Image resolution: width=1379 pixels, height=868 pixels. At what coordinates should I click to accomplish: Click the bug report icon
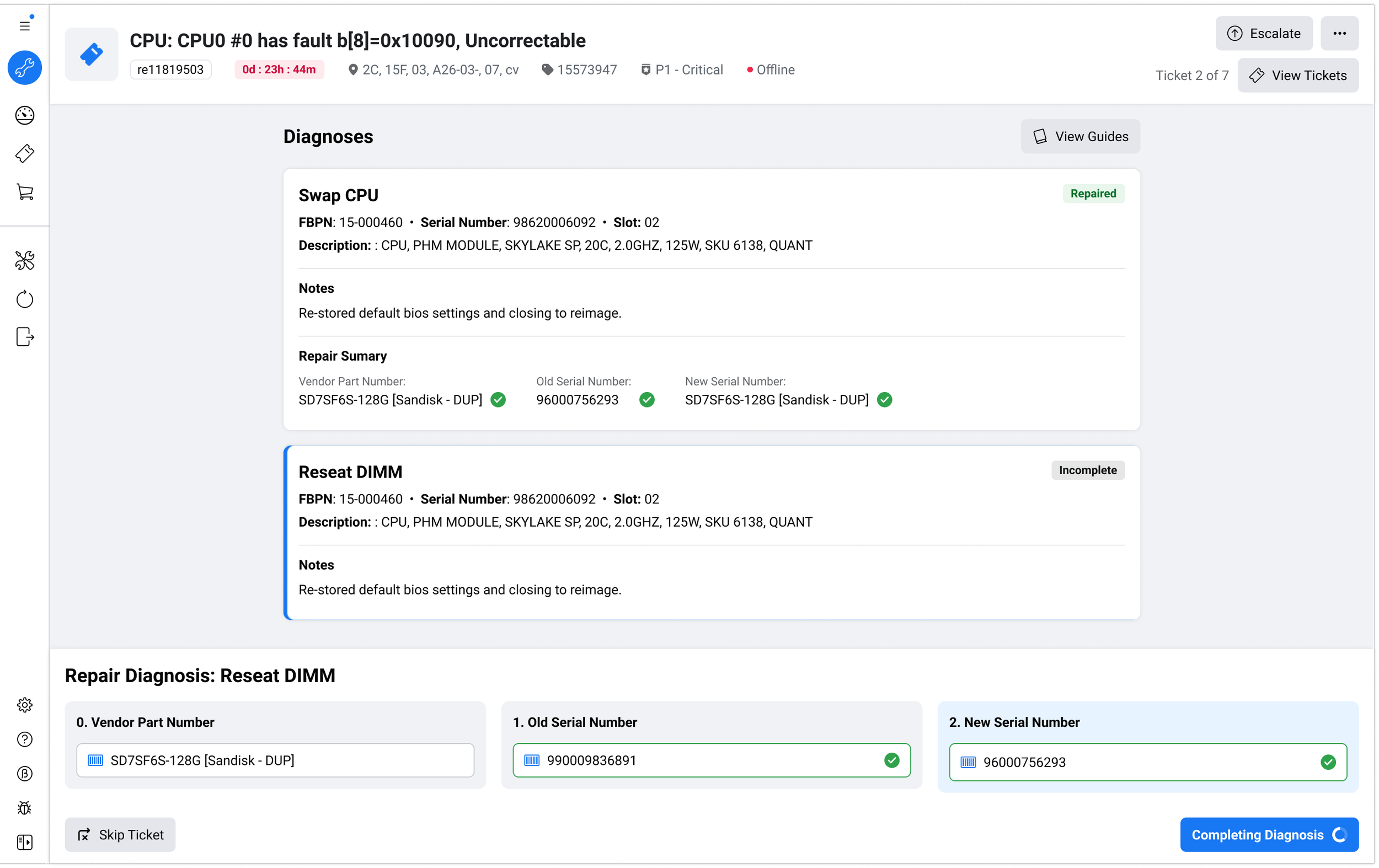25,808
